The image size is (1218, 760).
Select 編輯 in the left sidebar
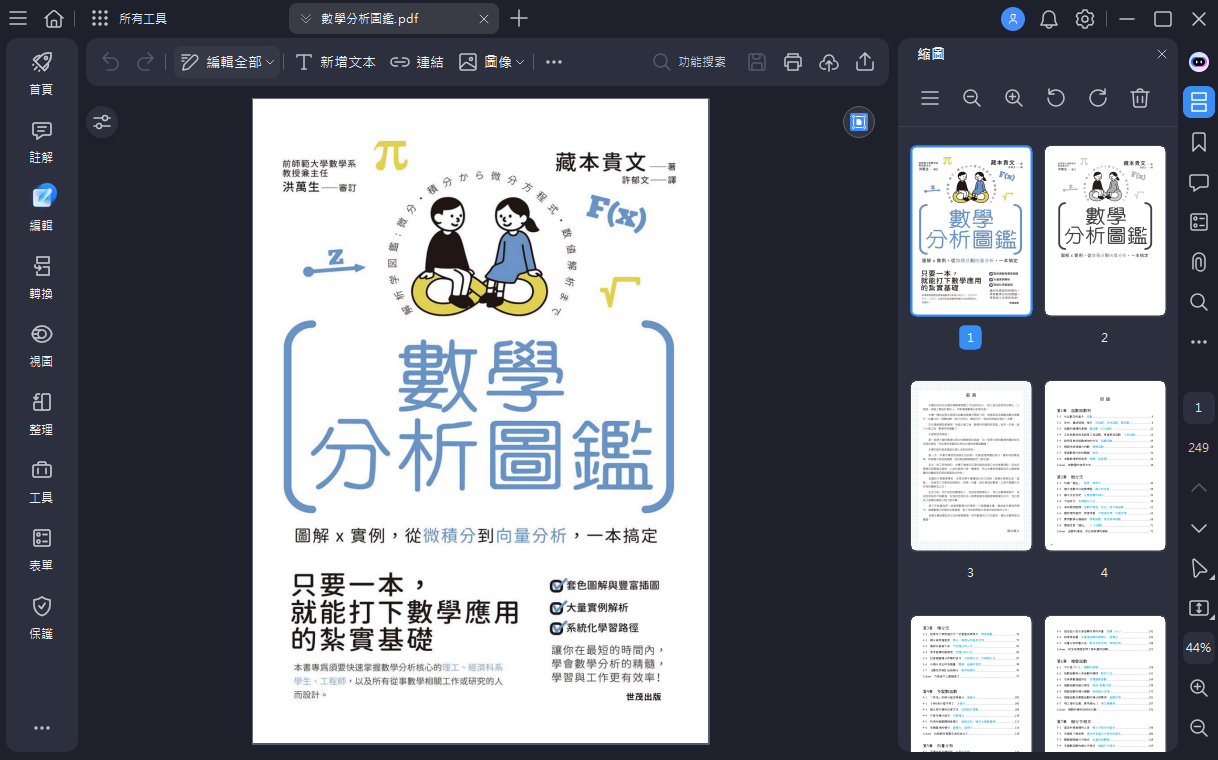click(42, 209)
